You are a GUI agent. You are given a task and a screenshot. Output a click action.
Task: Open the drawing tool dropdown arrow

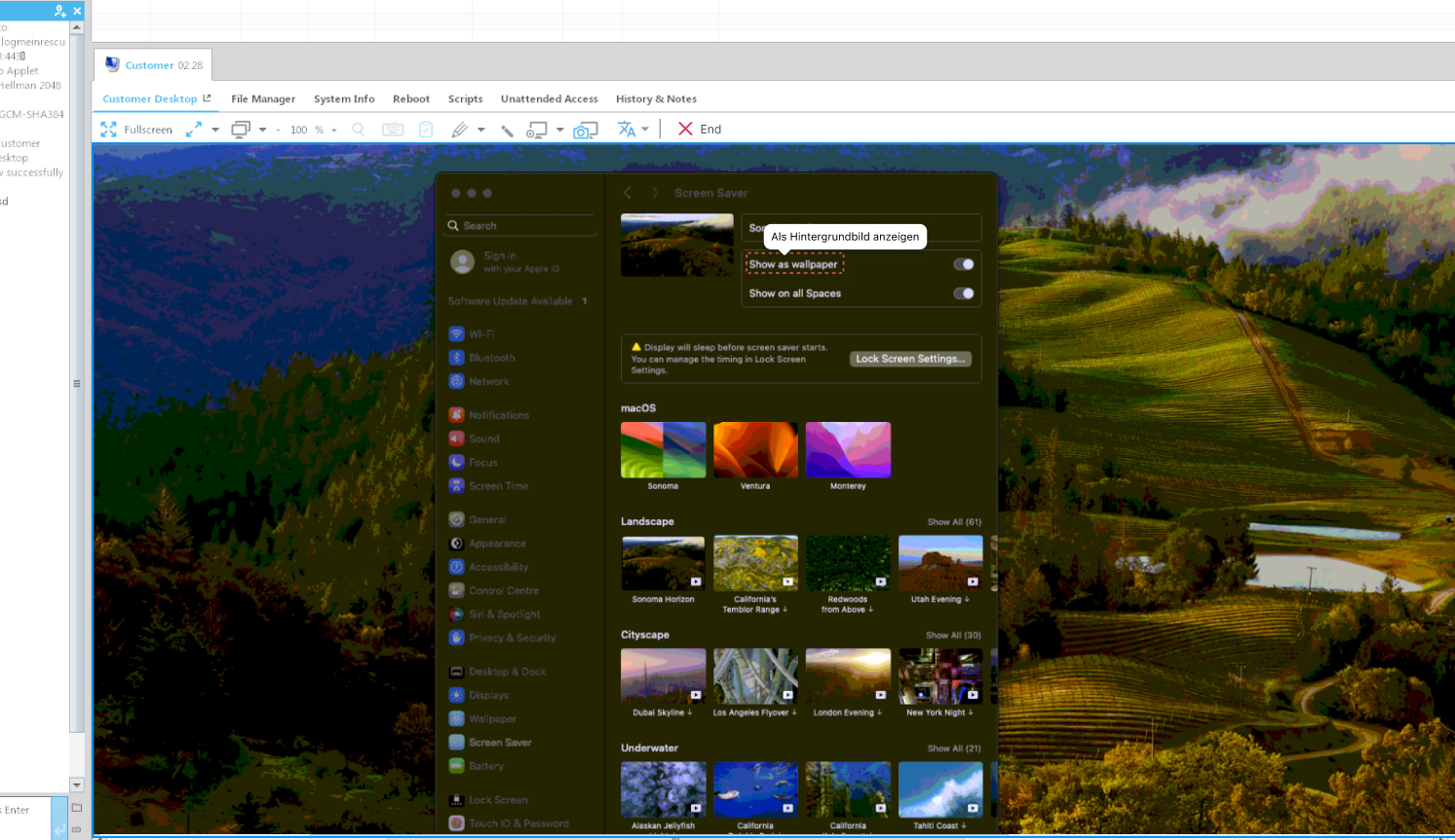pyautogui.click(x=480, y=130)
